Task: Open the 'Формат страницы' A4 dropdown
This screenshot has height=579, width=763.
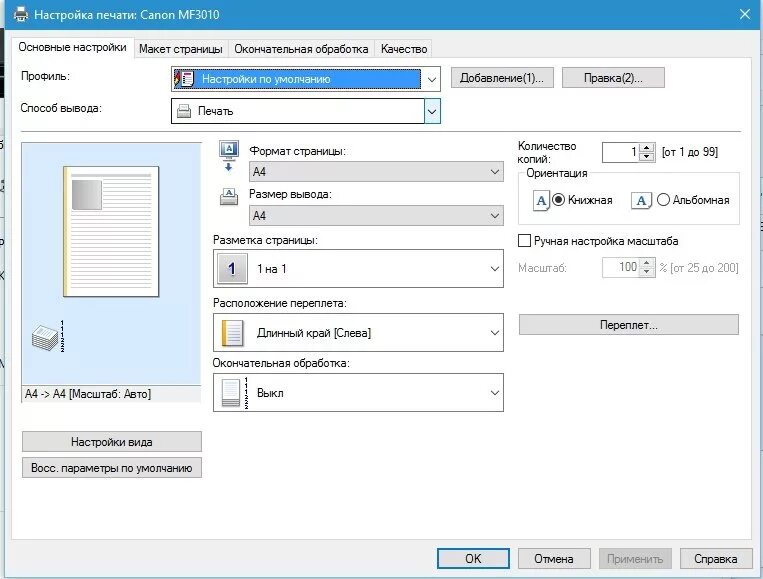Action: (376, 172)
